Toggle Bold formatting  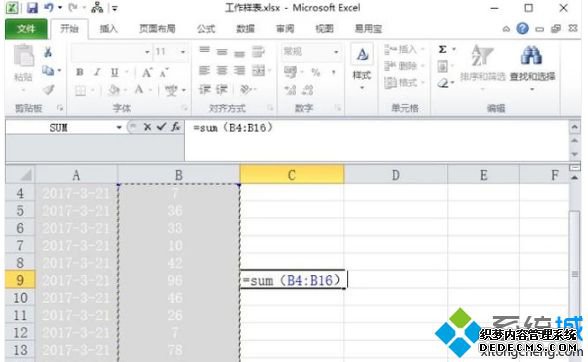[x=80, y=72]
